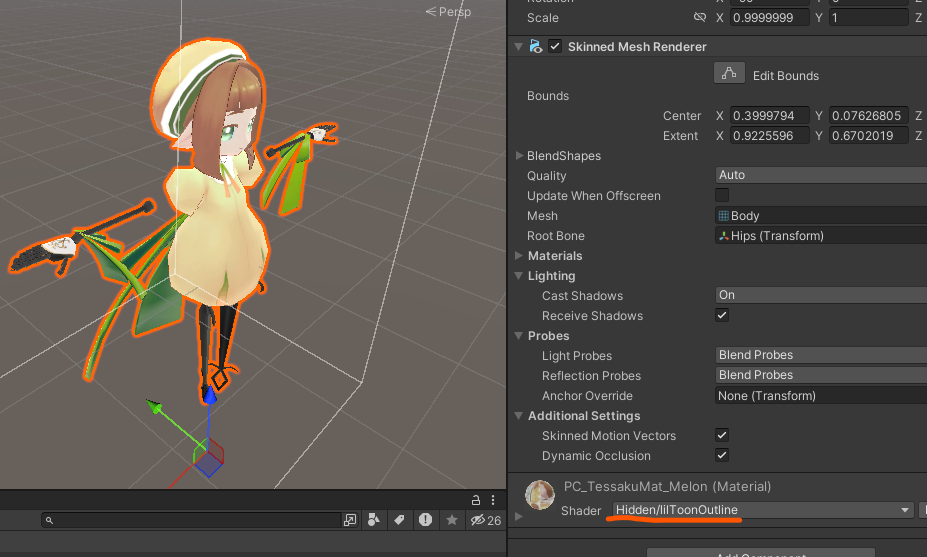
Task: Click the Edit Bounds icon button
Action: coord(729,73)
